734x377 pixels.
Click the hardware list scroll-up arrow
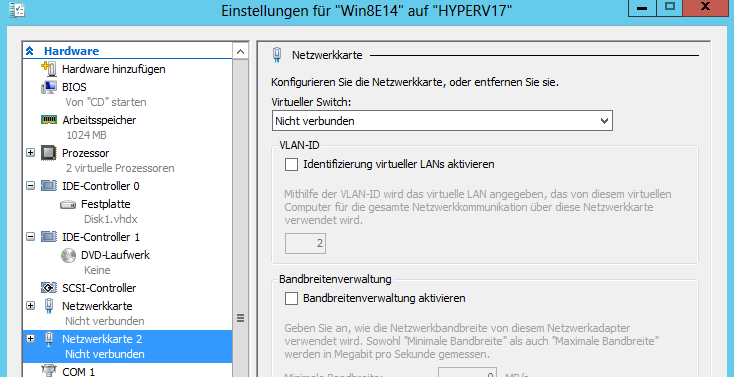(x=240, y=51)
